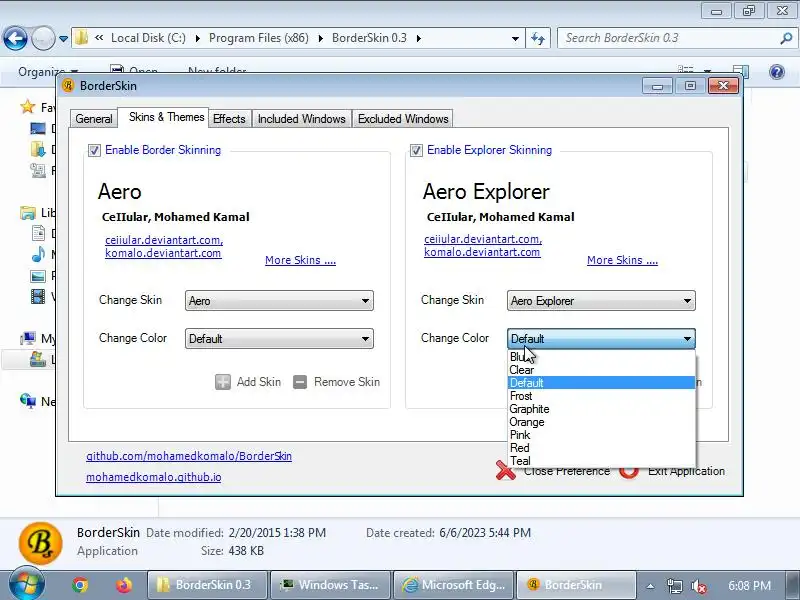Click the muted volume tray icon
This screenshot has height=600, width=800.
point(698,586)
